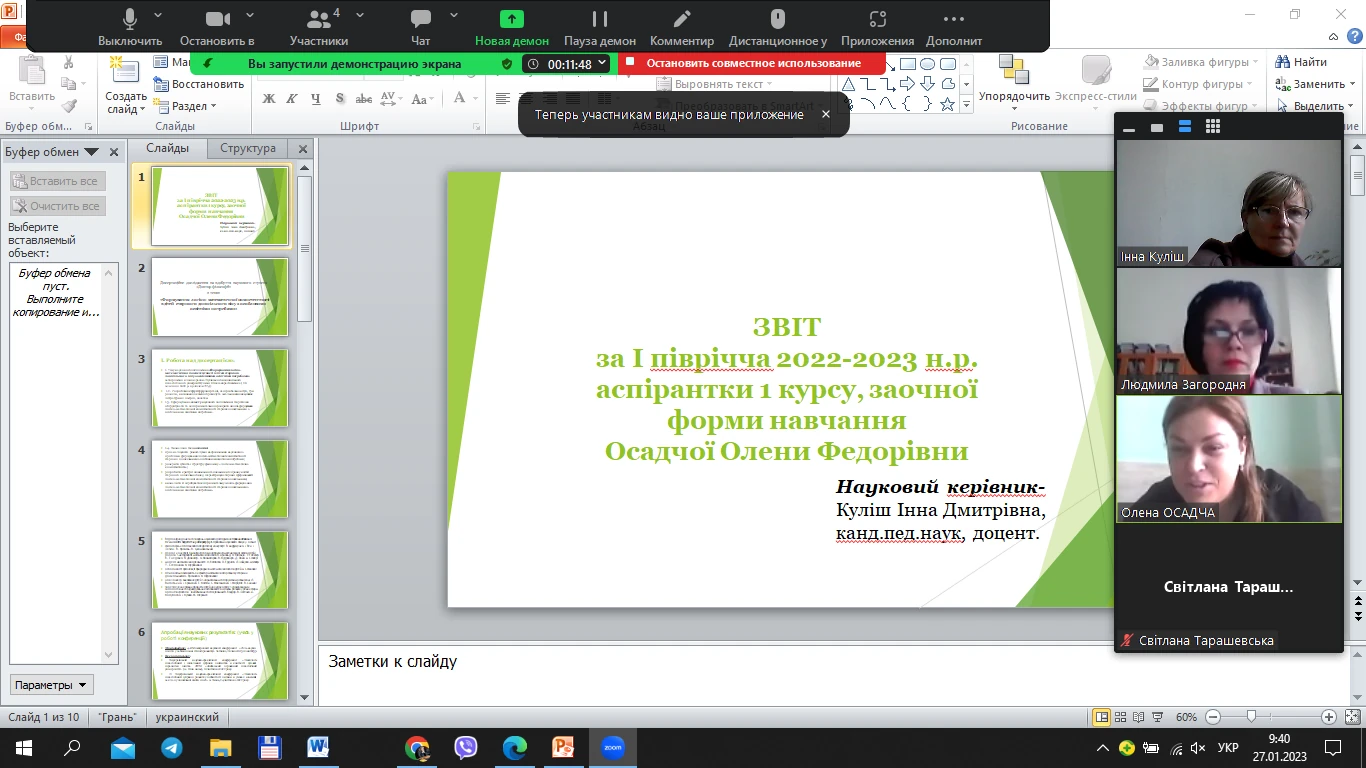This screenshot has width=1366, height=768.
Task: Select the oval shape in gallery
Action: (x=928, y=64)
